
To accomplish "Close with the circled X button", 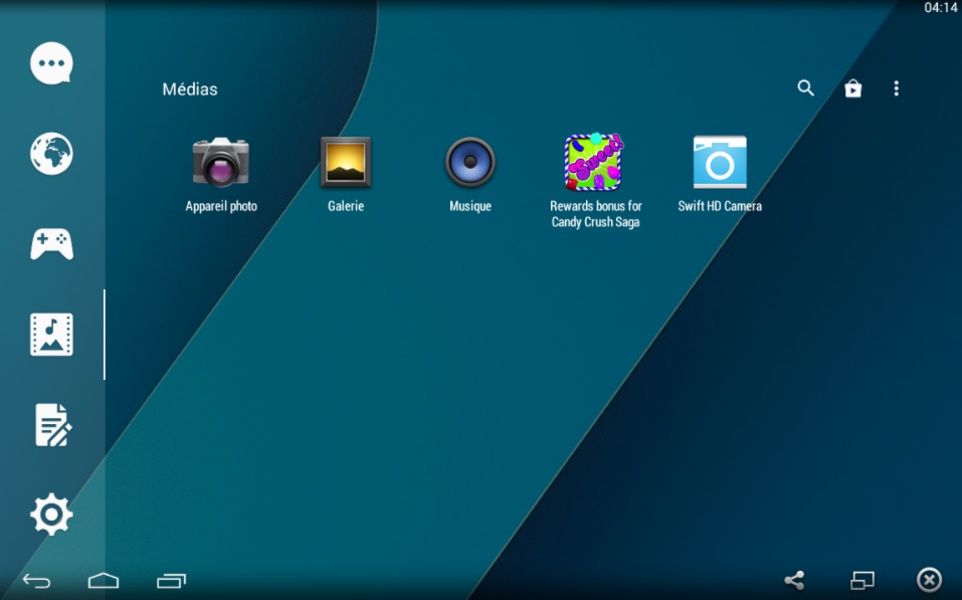I will [x=929, y=580].
